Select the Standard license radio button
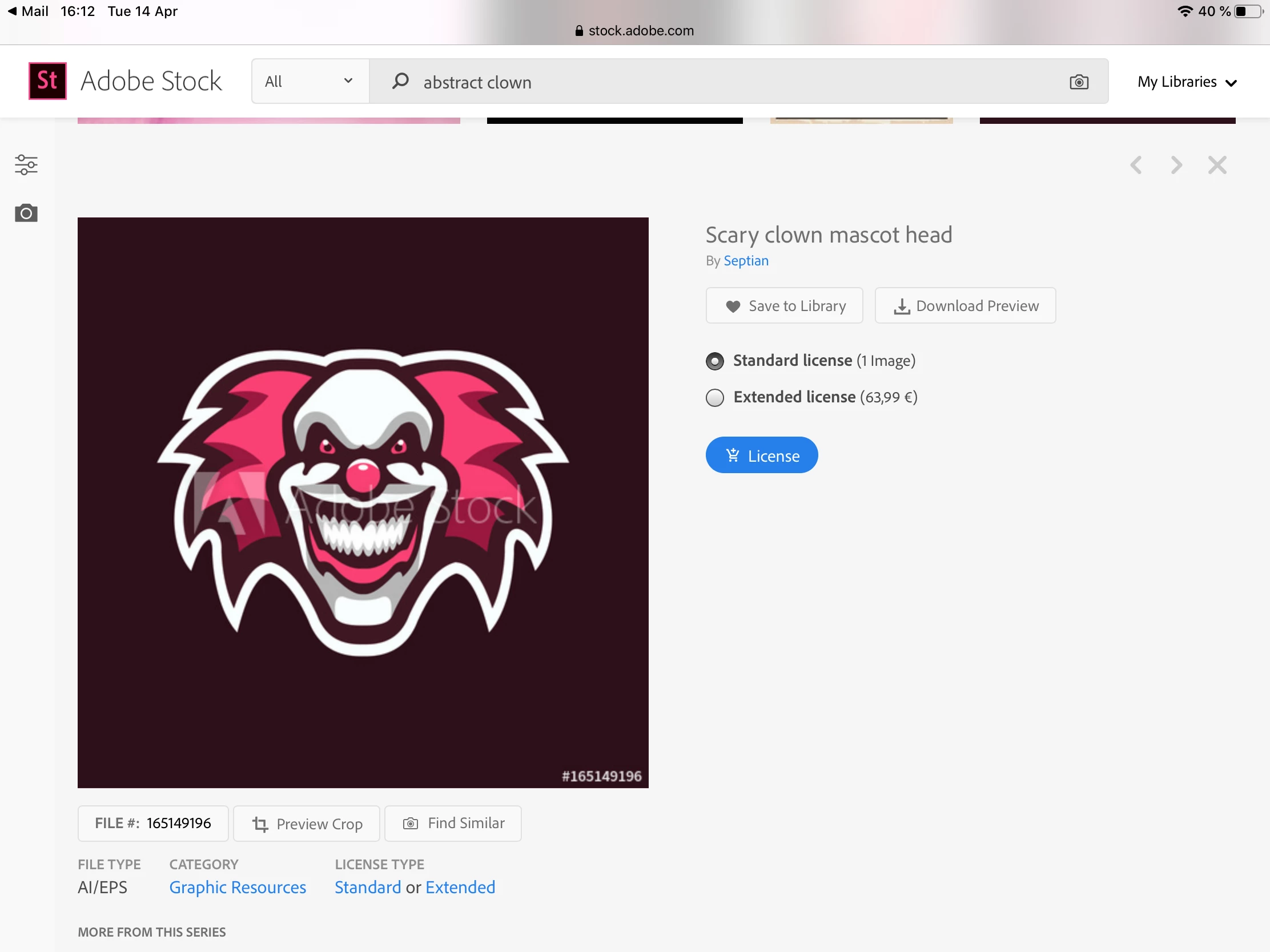The height and width of the screenshot is (952, 1270). (x=715, y=361)
